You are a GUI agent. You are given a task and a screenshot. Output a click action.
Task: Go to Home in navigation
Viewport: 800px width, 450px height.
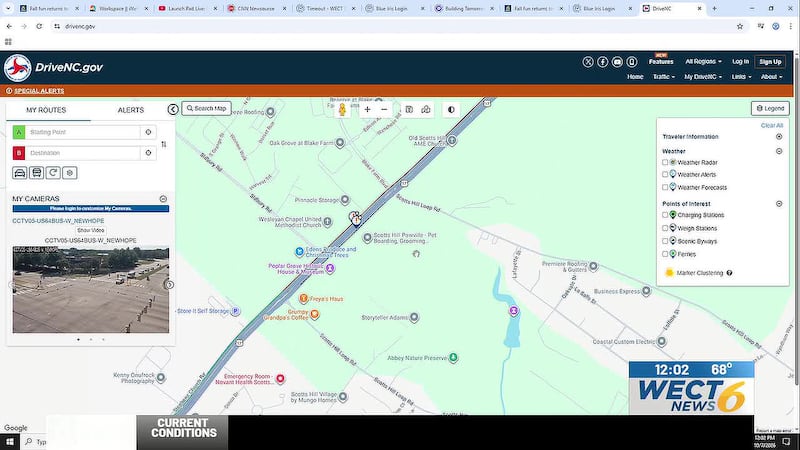click(x=635, y=77)
